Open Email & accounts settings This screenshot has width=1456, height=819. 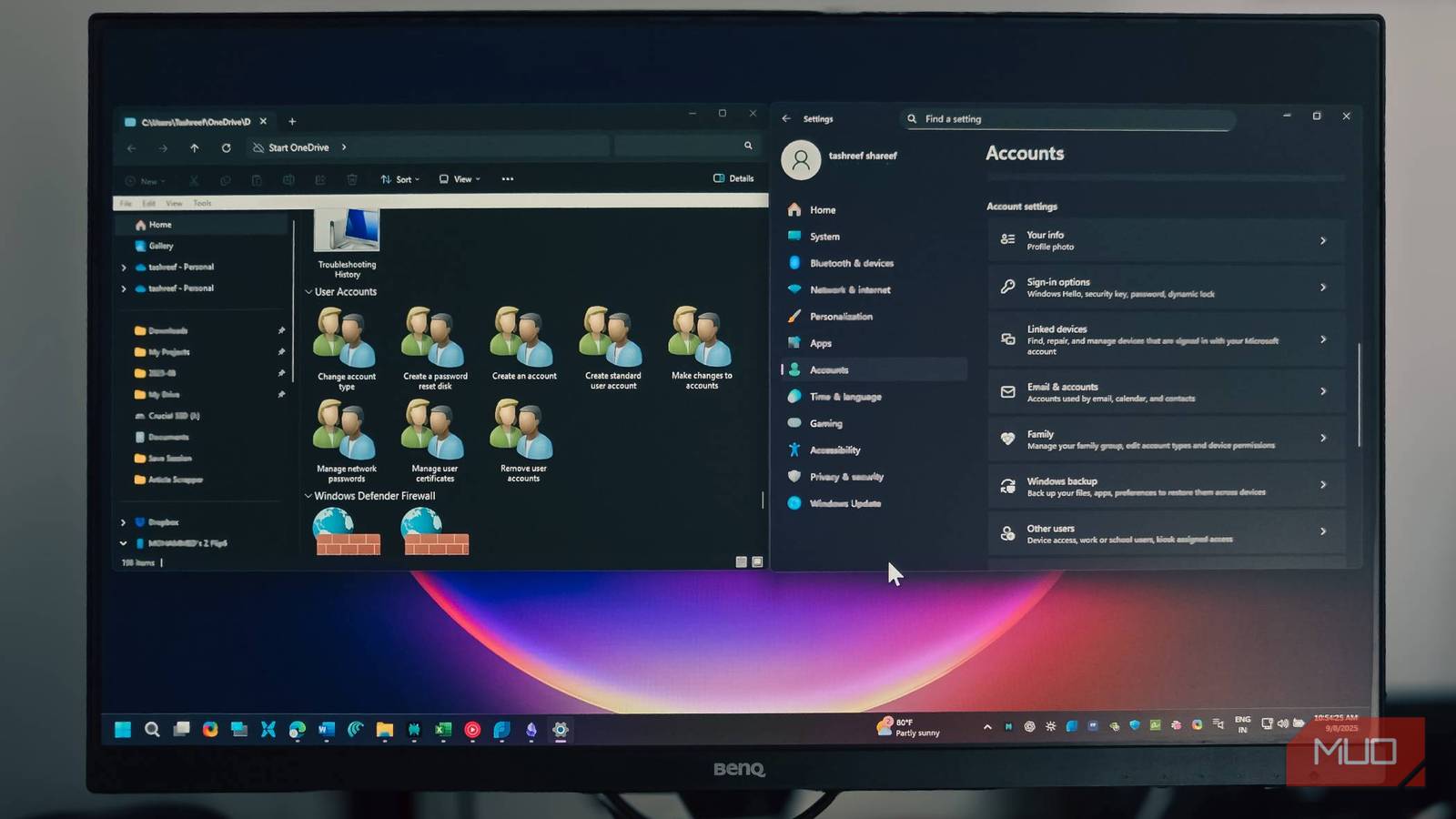click(1166, 392)
